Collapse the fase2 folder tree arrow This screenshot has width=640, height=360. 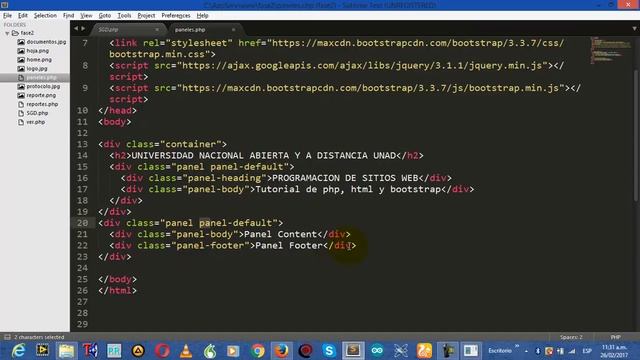pos(7,33)
